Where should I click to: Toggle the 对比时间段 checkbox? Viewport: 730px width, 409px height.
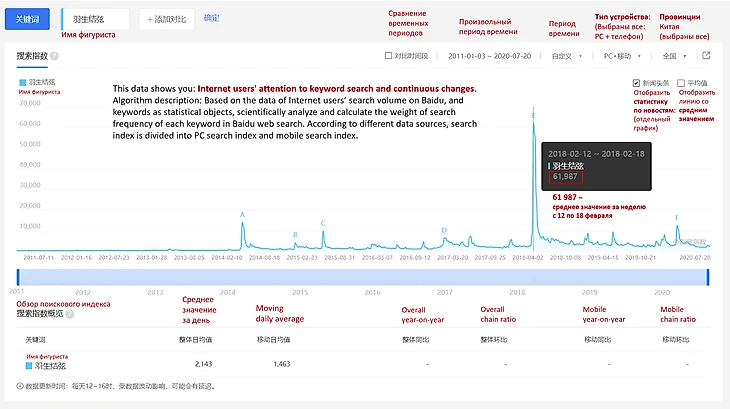click(389, 56)
